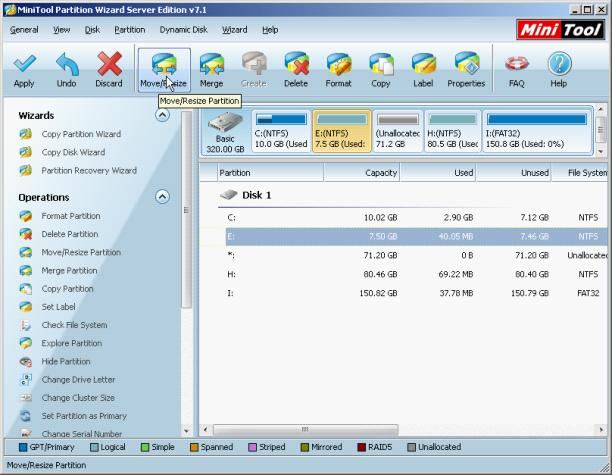Image resolution: width=612 pixels, height=475 pixels.
Task: Click the Merge Partition sidebar icon
Action: tap(26, 270)
